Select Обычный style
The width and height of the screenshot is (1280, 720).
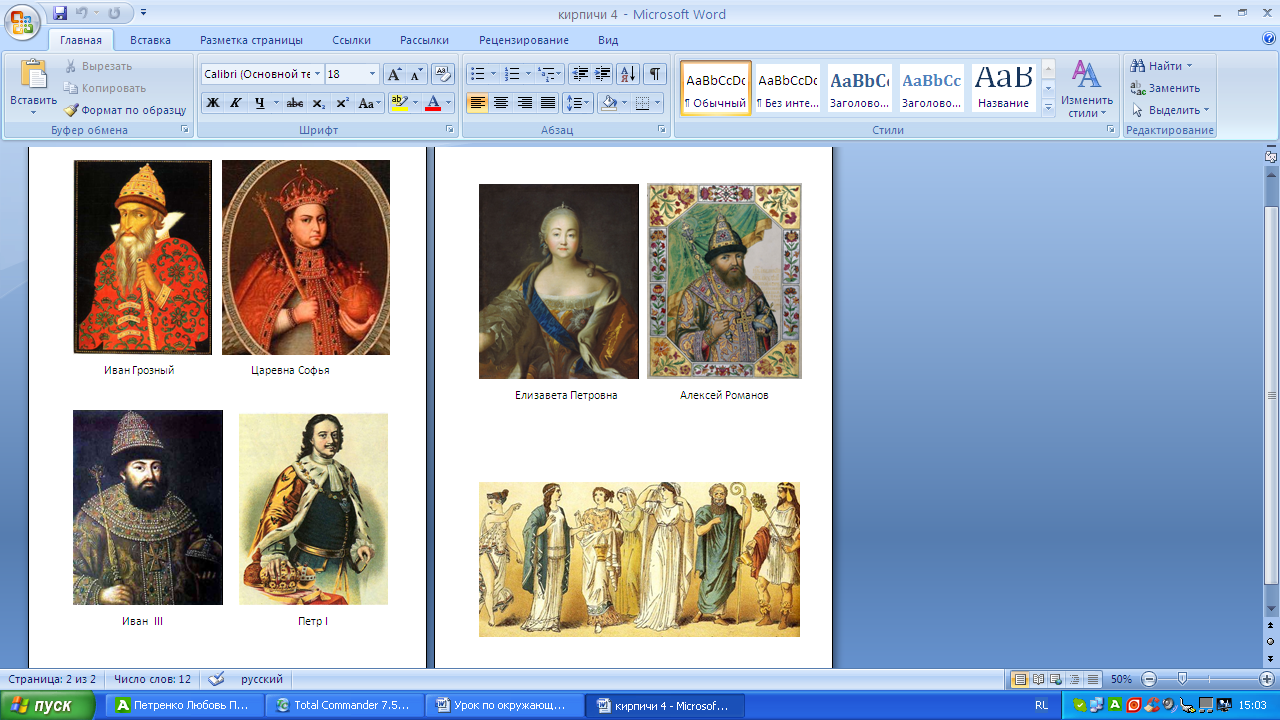pyautogui.click(x=716, y=88)
